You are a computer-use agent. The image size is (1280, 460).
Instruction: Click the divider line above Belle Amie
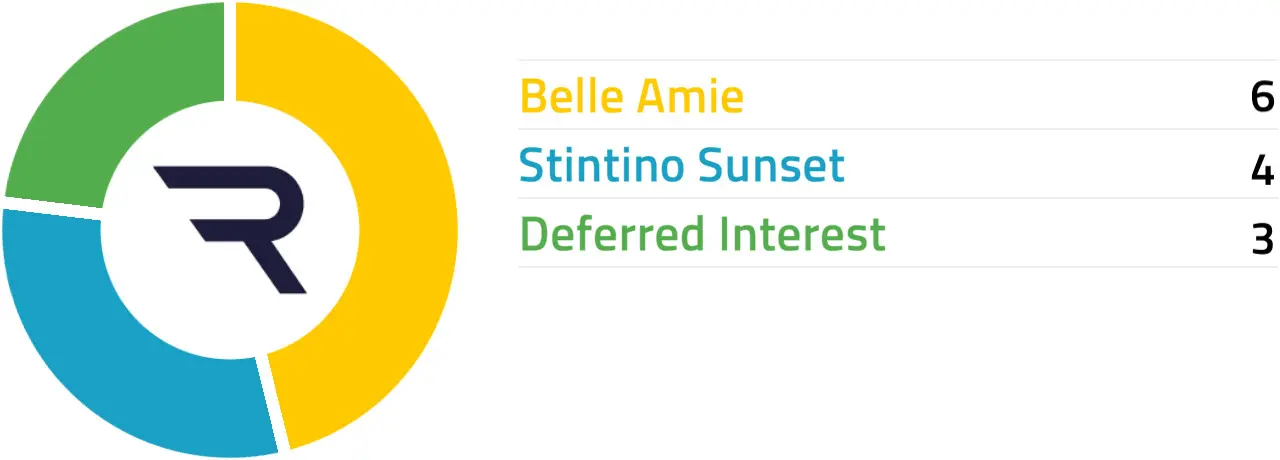coord(898,60)
